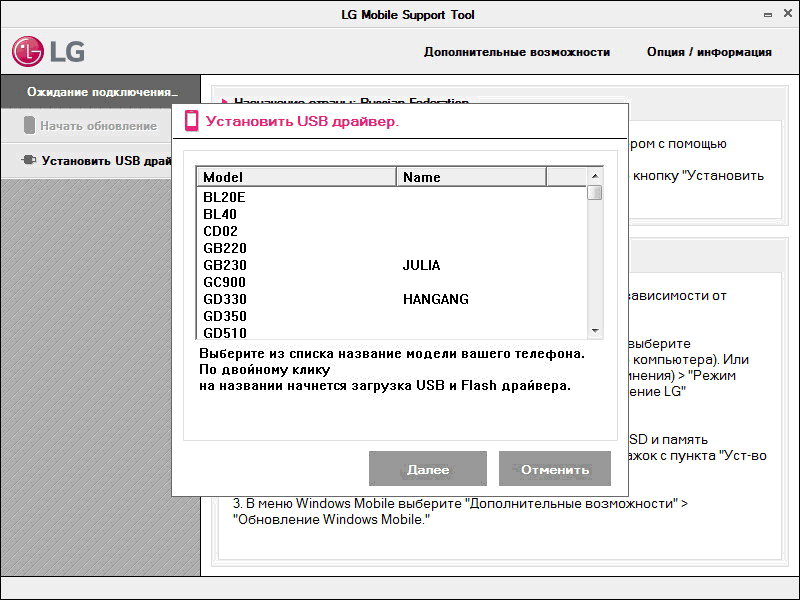Click the USB plug icon in sidebar

point(28,160)
